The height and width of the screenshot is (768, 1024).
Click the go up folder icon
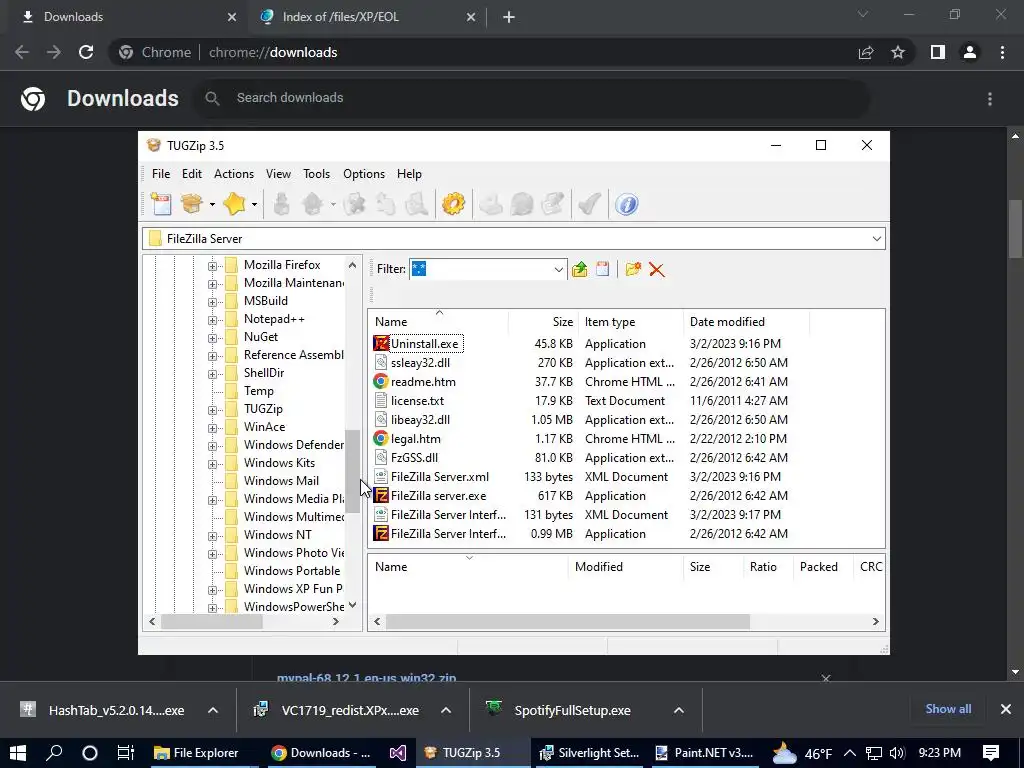579,269
